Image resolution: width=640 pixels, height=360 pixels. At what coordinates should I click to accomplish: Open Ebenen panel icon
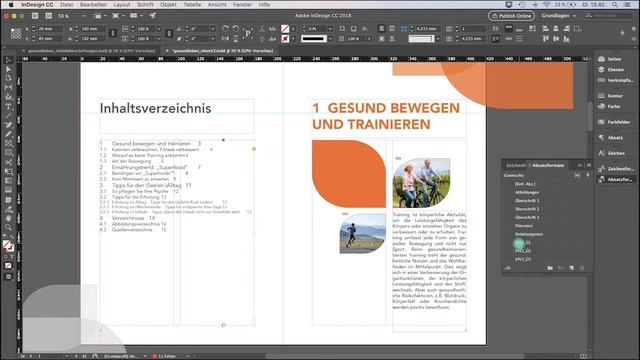tap(601, 69)
